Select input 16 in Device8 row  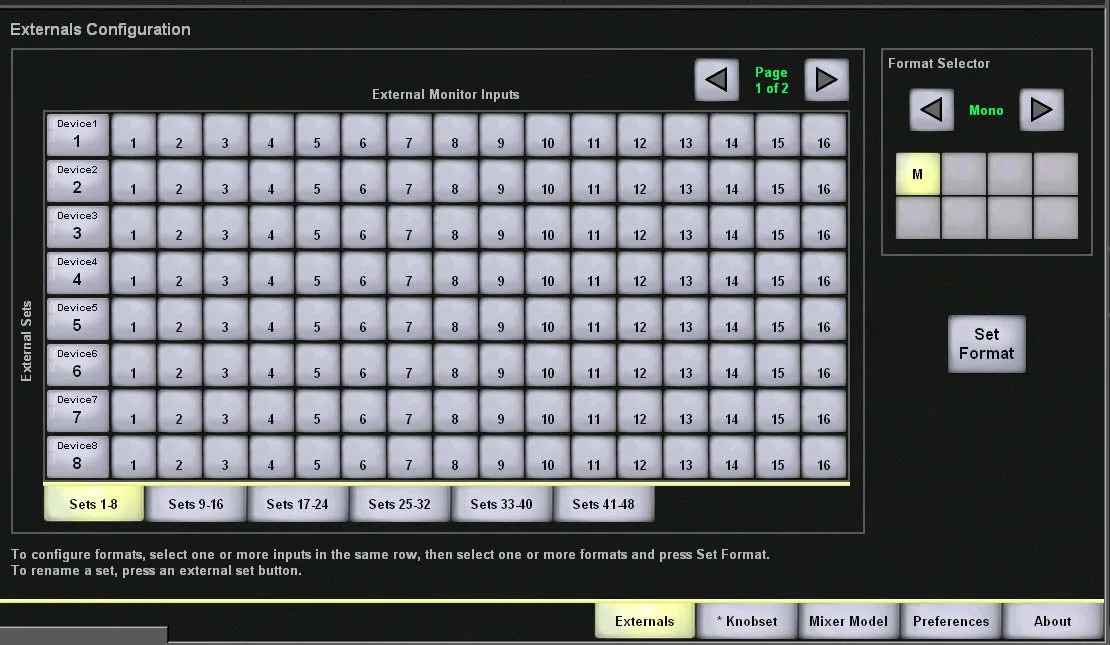click(x=823, y=457)
